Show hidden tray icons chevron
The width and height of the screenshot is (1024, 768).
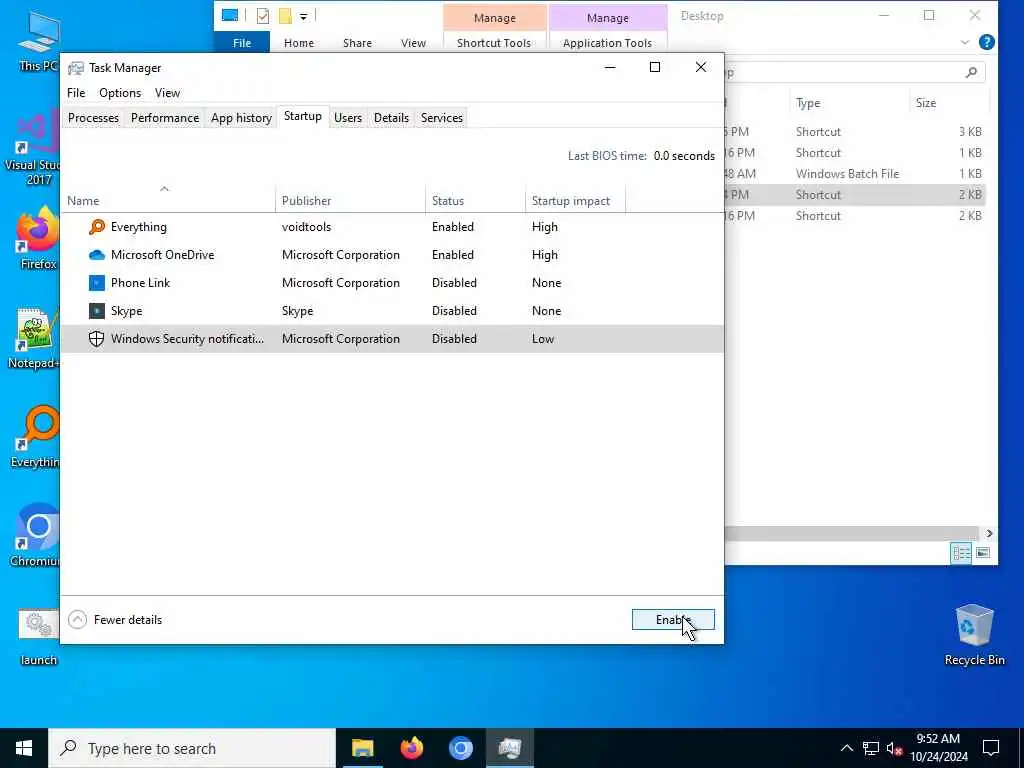[846, 748]
